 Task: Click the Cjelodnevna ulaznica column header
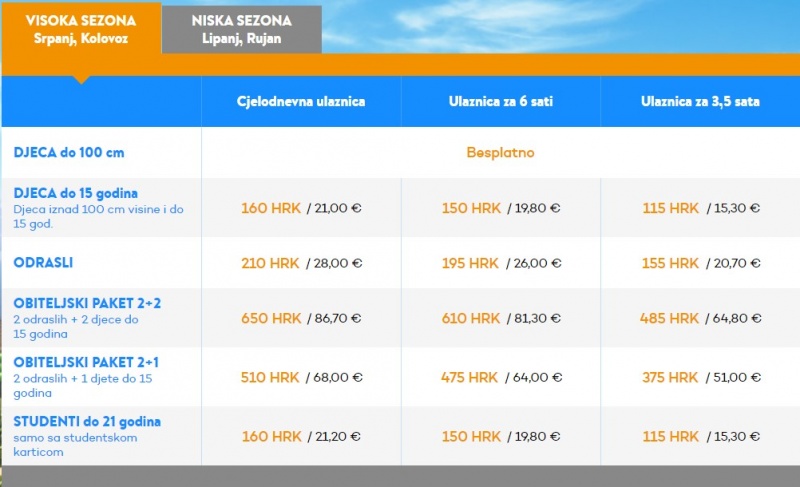coord(301,101)
